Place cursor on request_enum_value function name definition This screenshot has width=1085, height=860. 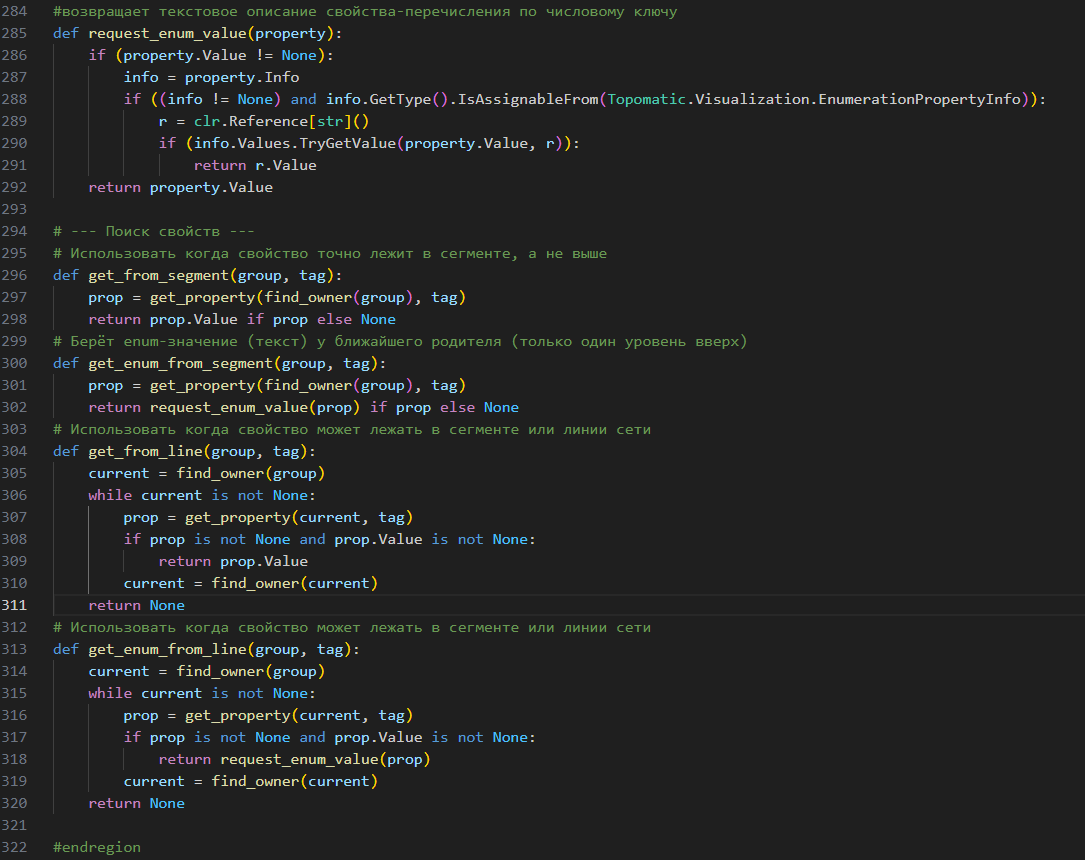pyautogui.click(x=167, y=33)
